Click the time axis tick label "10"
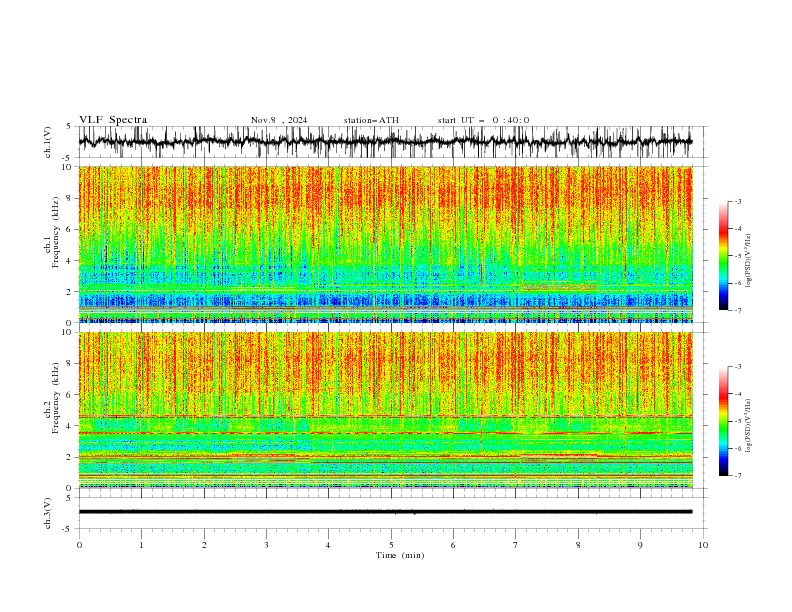The image size is (792, 612). (x=703, y=545)
